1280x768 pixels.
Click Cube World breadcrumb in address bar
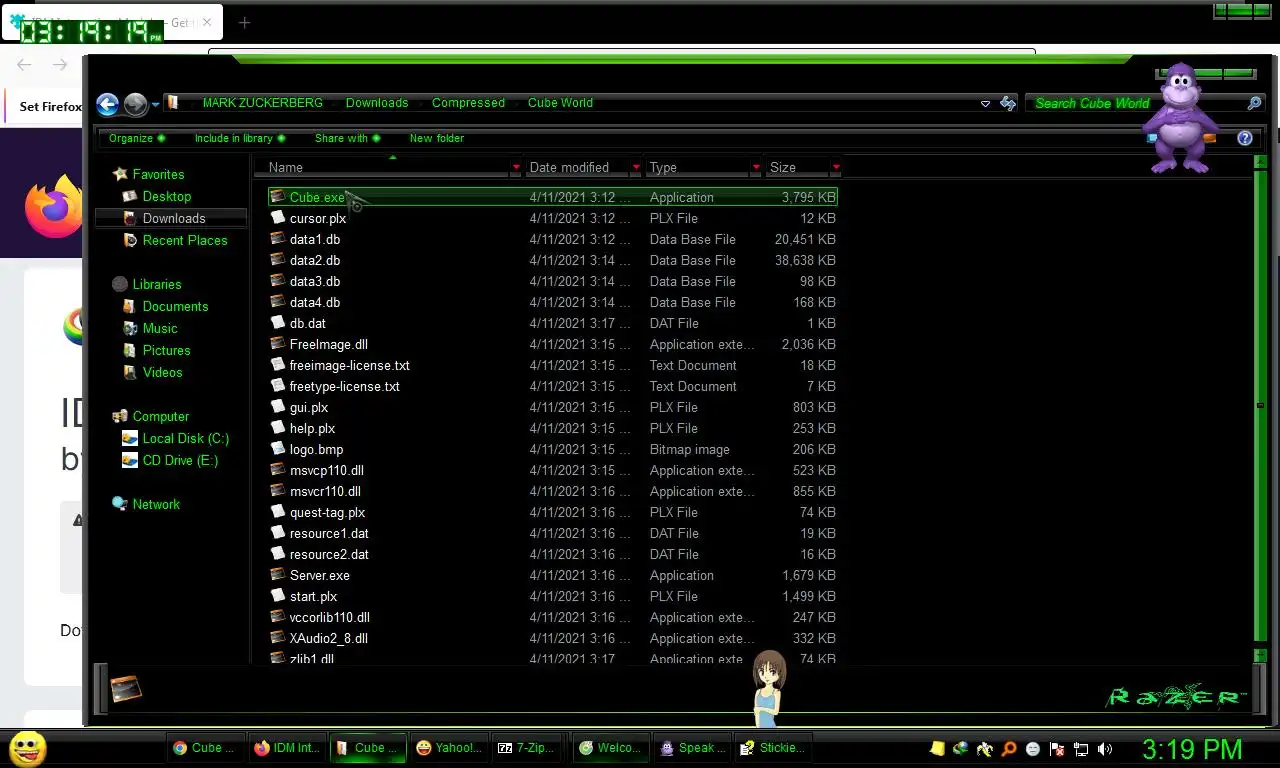pos(560,103)
